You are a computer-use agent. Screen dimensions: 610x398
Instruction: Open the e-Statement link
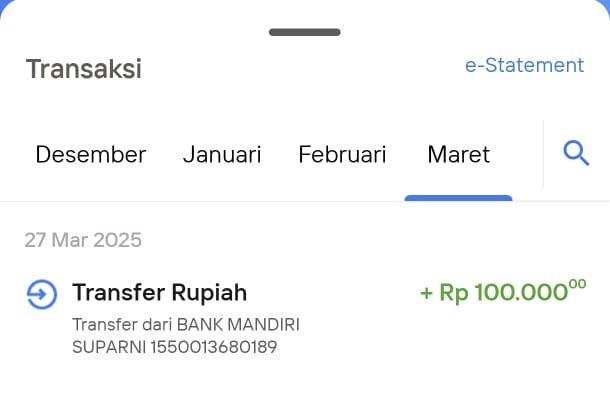524,65
